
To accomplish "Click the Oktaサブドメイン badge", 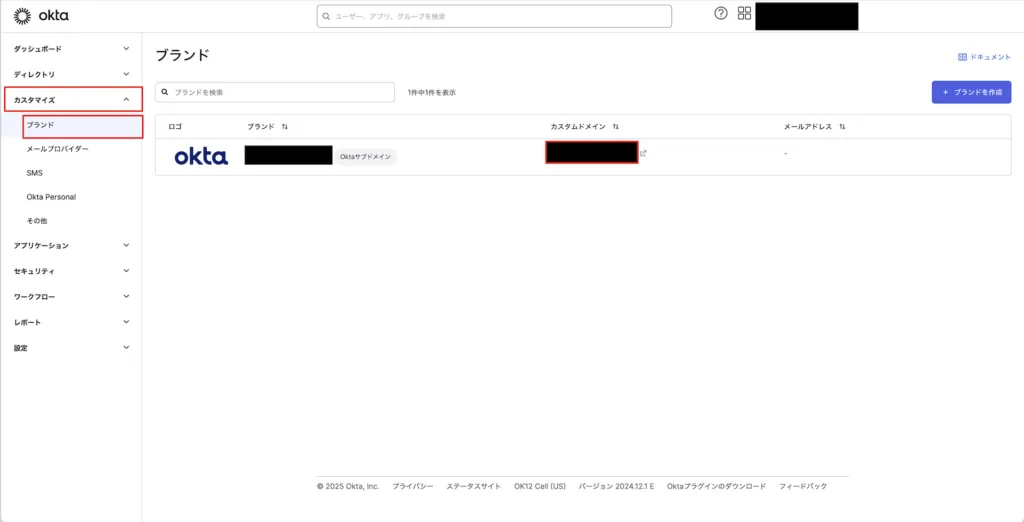I will pyautogui.click(x=366, y=157).
